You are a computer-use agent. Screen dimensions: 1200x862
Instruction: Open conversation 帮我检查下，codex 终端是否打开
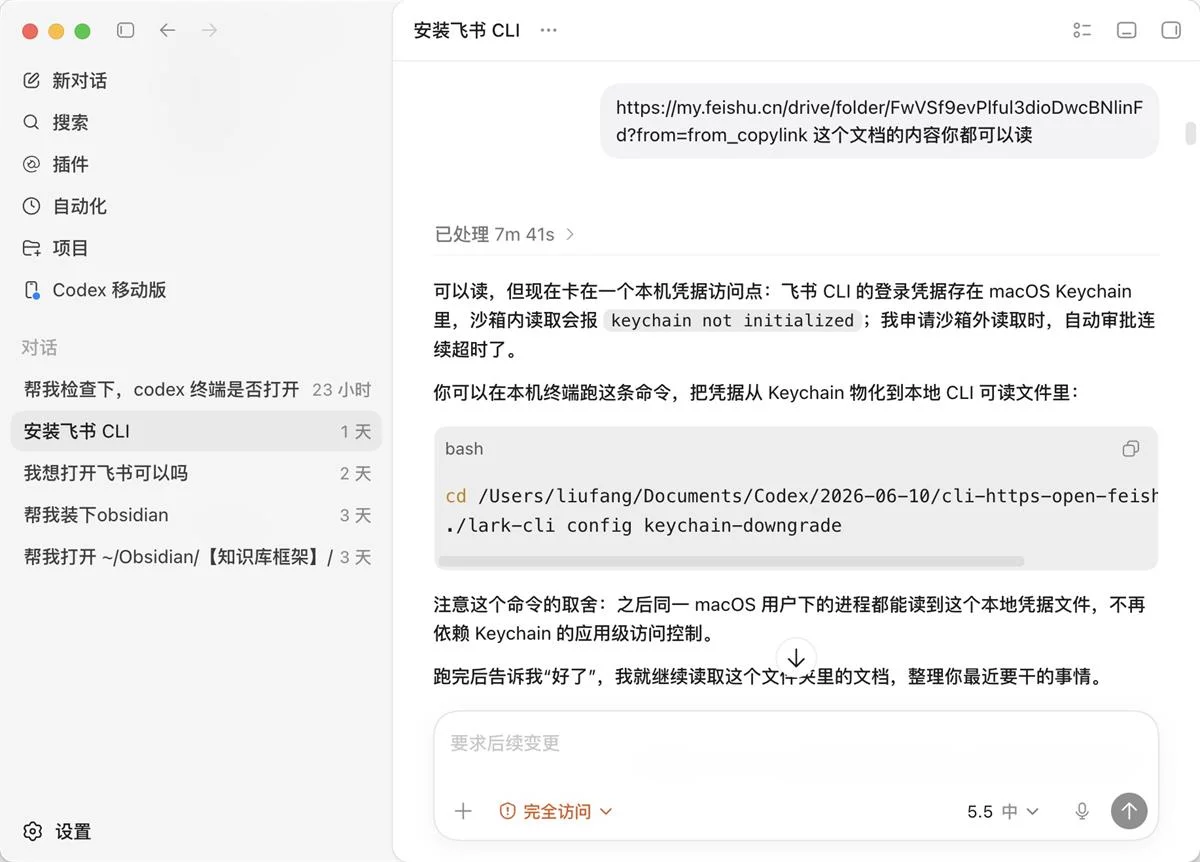tap(197, 389)
